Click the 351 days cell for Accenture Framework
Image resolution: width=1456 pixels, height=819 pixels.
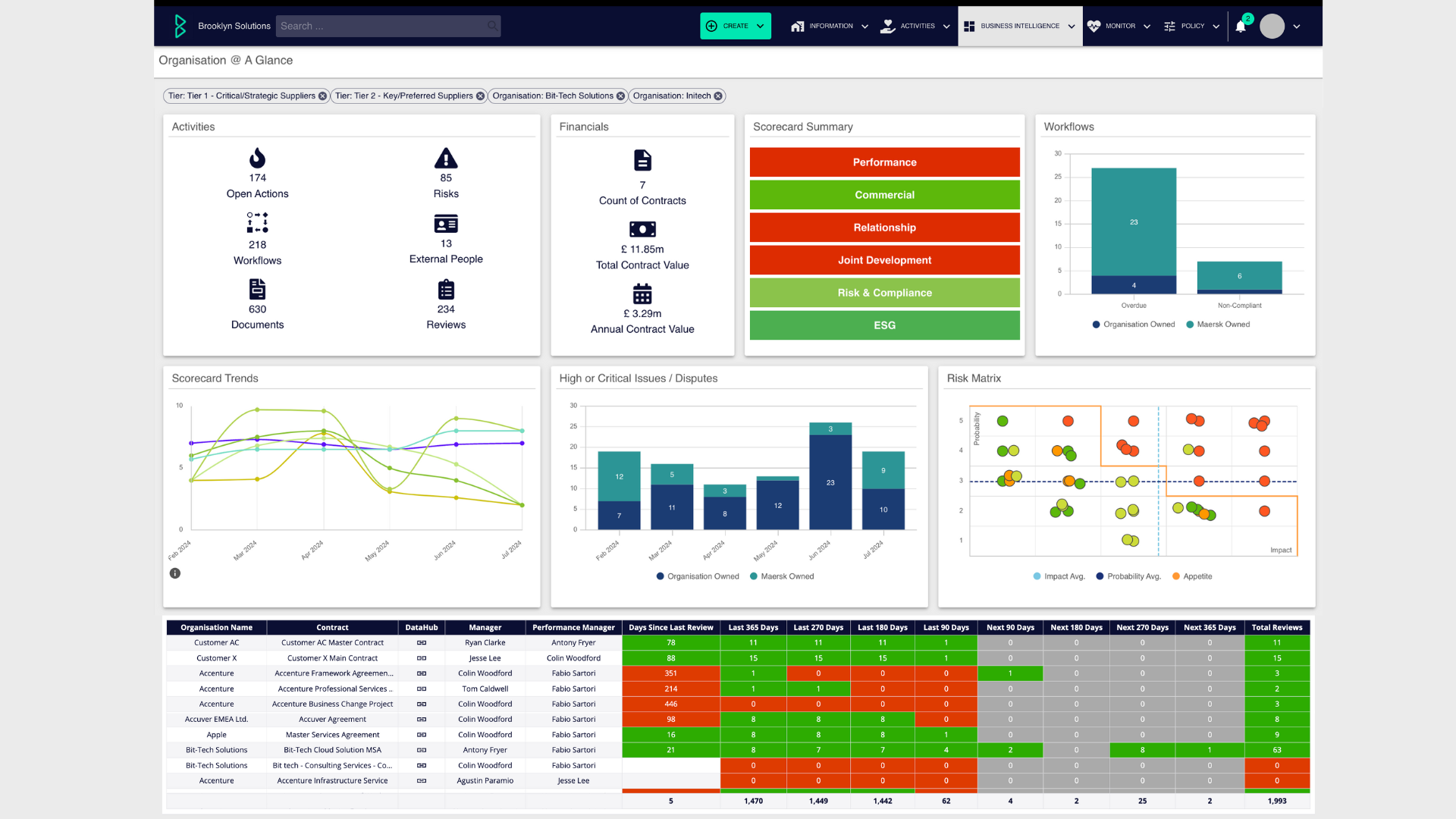(x=670, y=673)
